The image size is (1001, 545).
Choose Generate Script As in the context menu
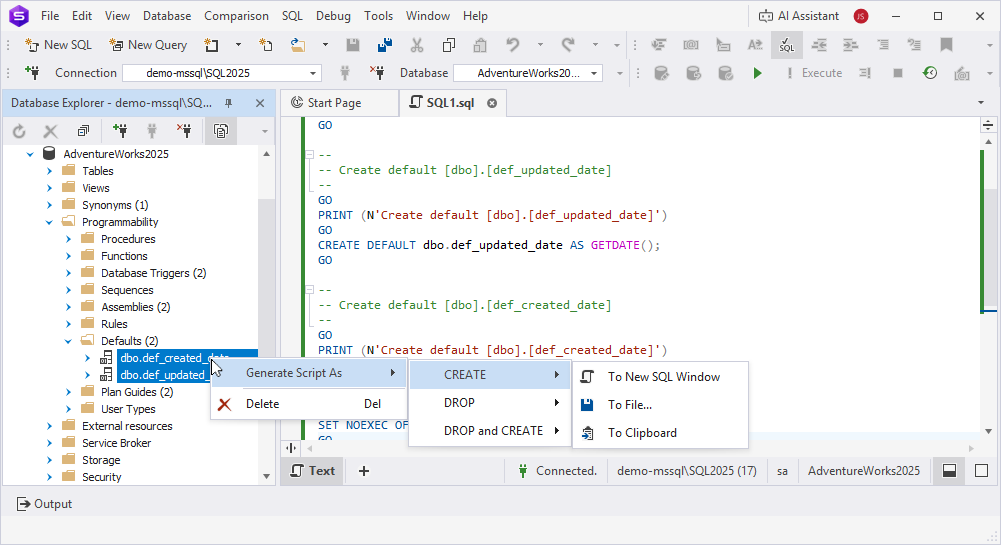pyautogui.click(x=309, y=373)
